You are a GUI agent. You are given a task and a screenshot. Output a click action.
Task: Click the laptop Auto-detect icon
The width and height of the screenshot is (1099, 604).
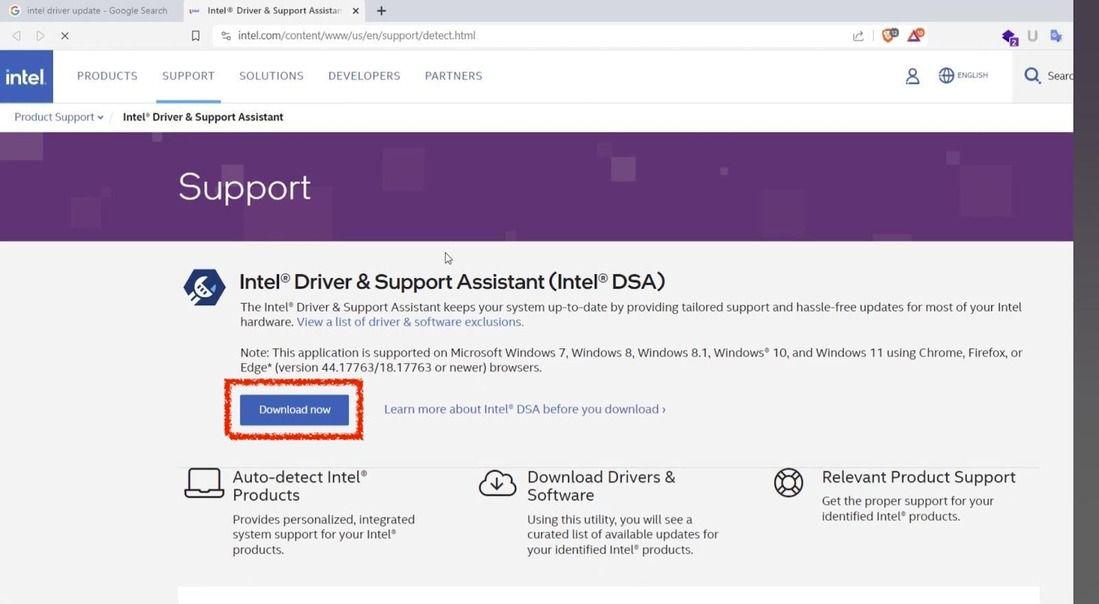point(204,483)
